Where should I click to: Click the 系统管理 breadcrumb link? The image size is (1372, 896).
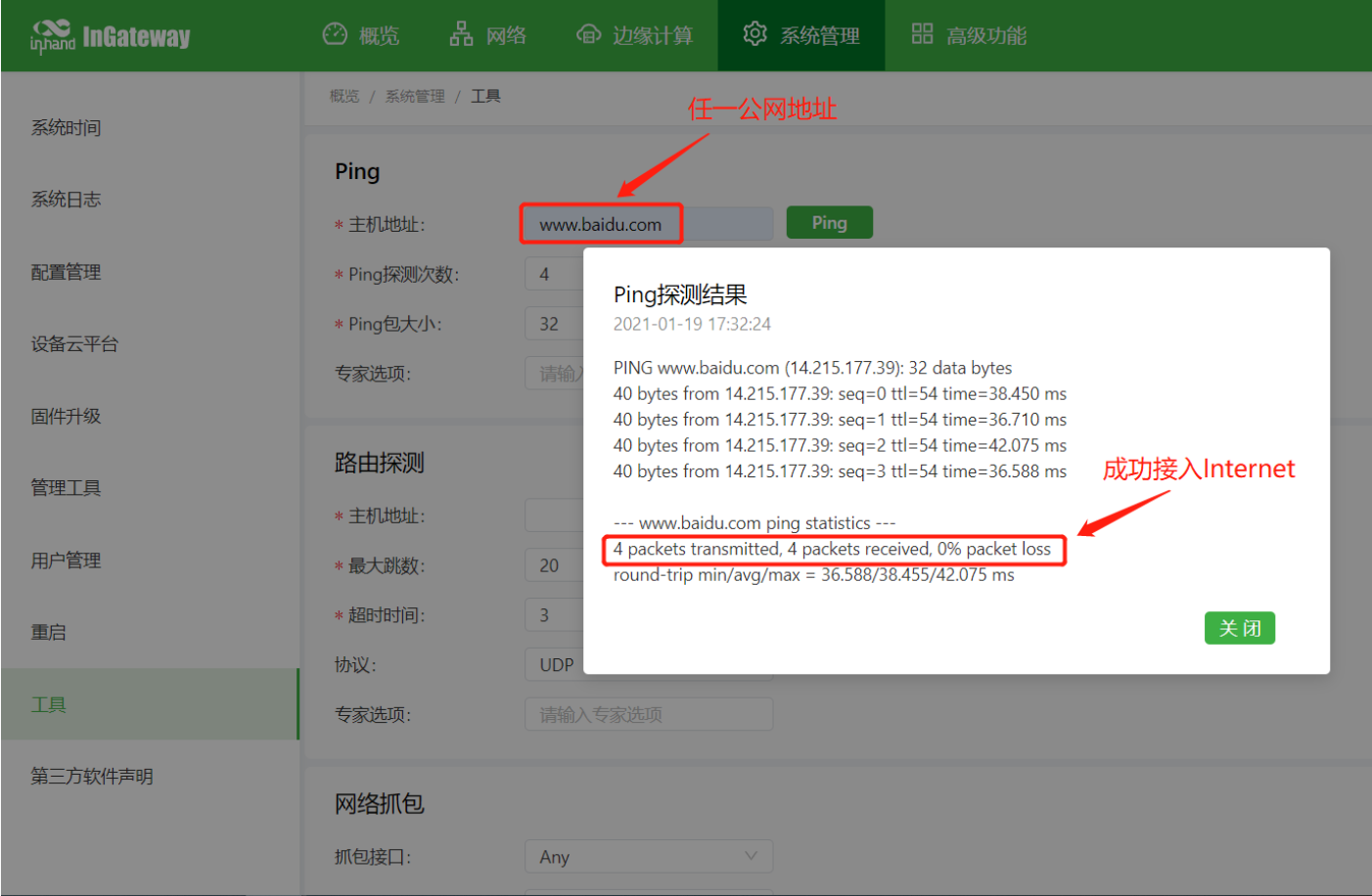[x=415, y=96]
